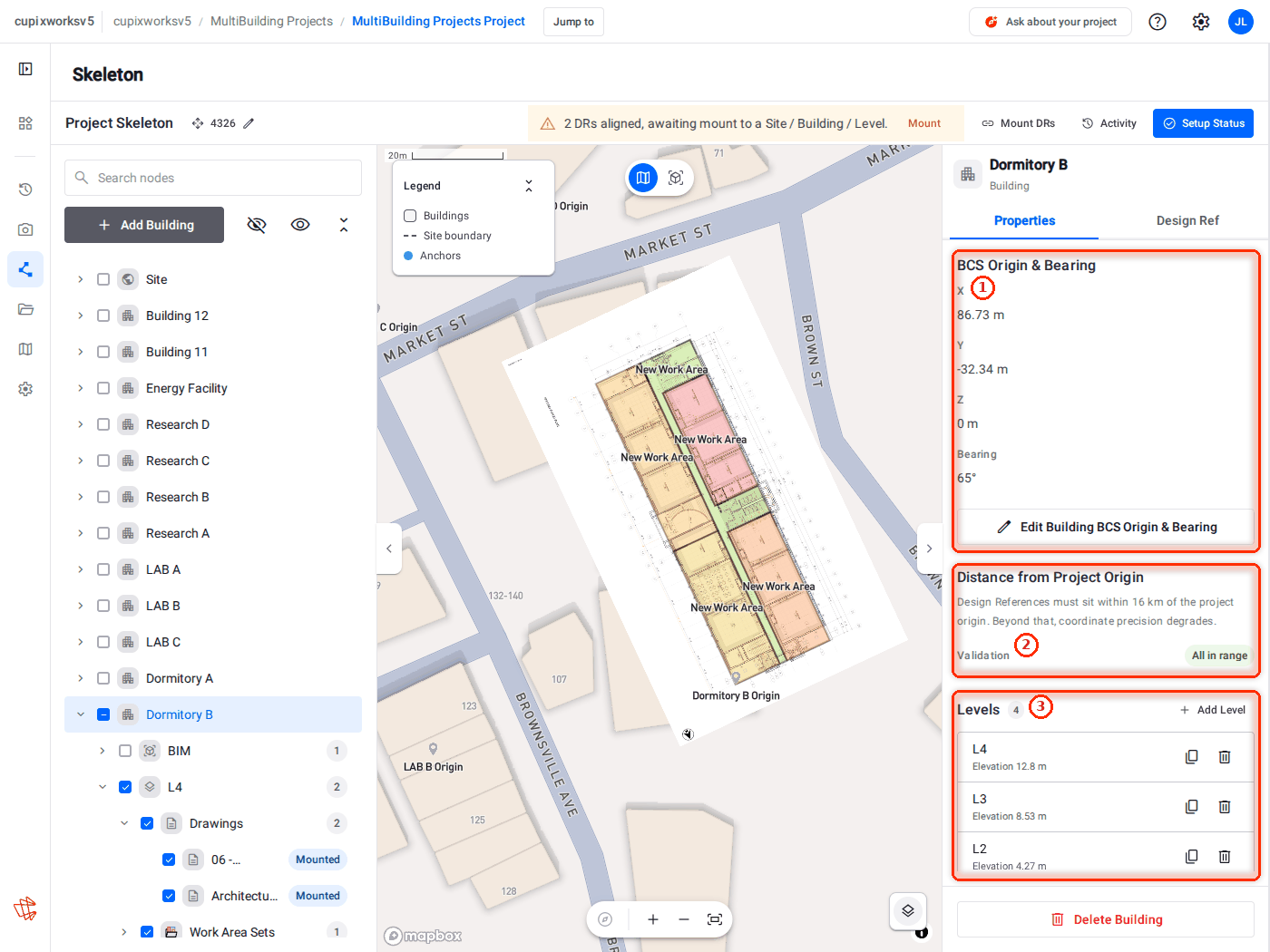Screen dimensions: 1270x952
Task: Open the help question mark icon
Action: [x=1158, y=22]
